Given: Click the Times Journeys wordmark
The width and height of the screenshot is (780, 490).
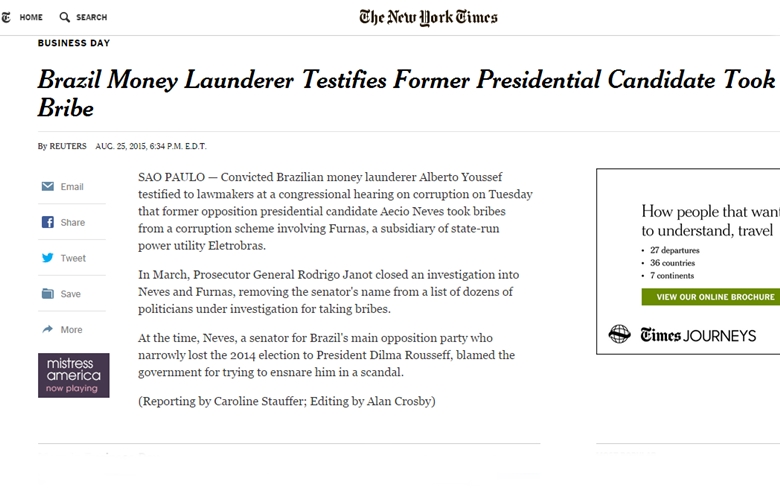Looking at the screenshot, I should point(698,335).
